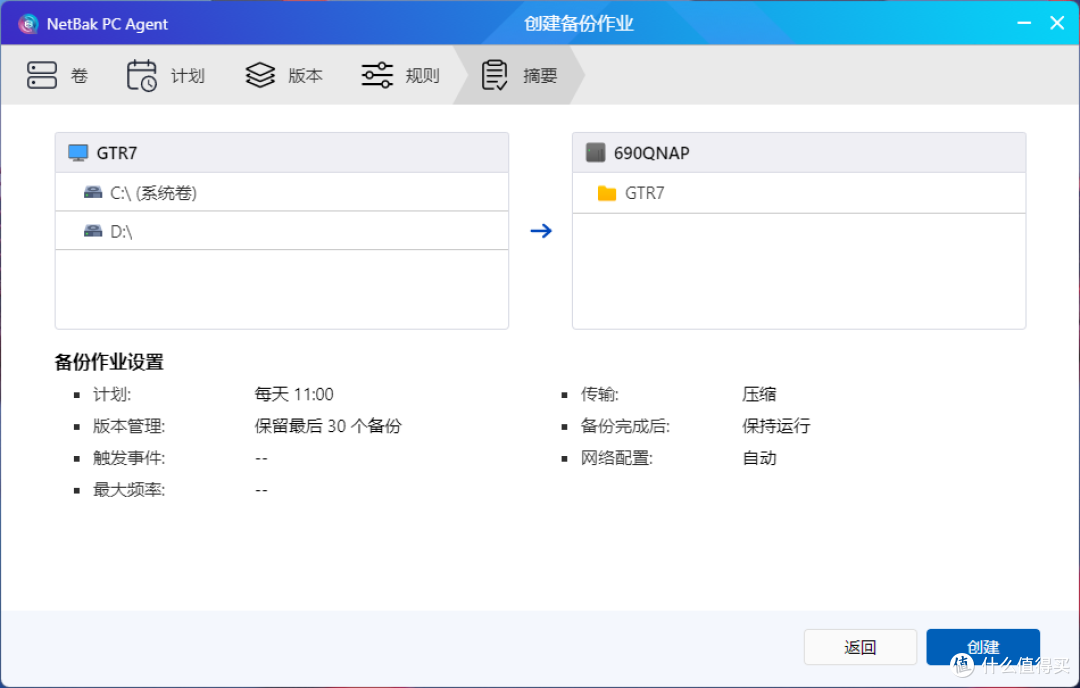Viewport: 1080px width, 688px height.
Task: Click the calendar clock icon for 计划
Action: coord(141,75)
